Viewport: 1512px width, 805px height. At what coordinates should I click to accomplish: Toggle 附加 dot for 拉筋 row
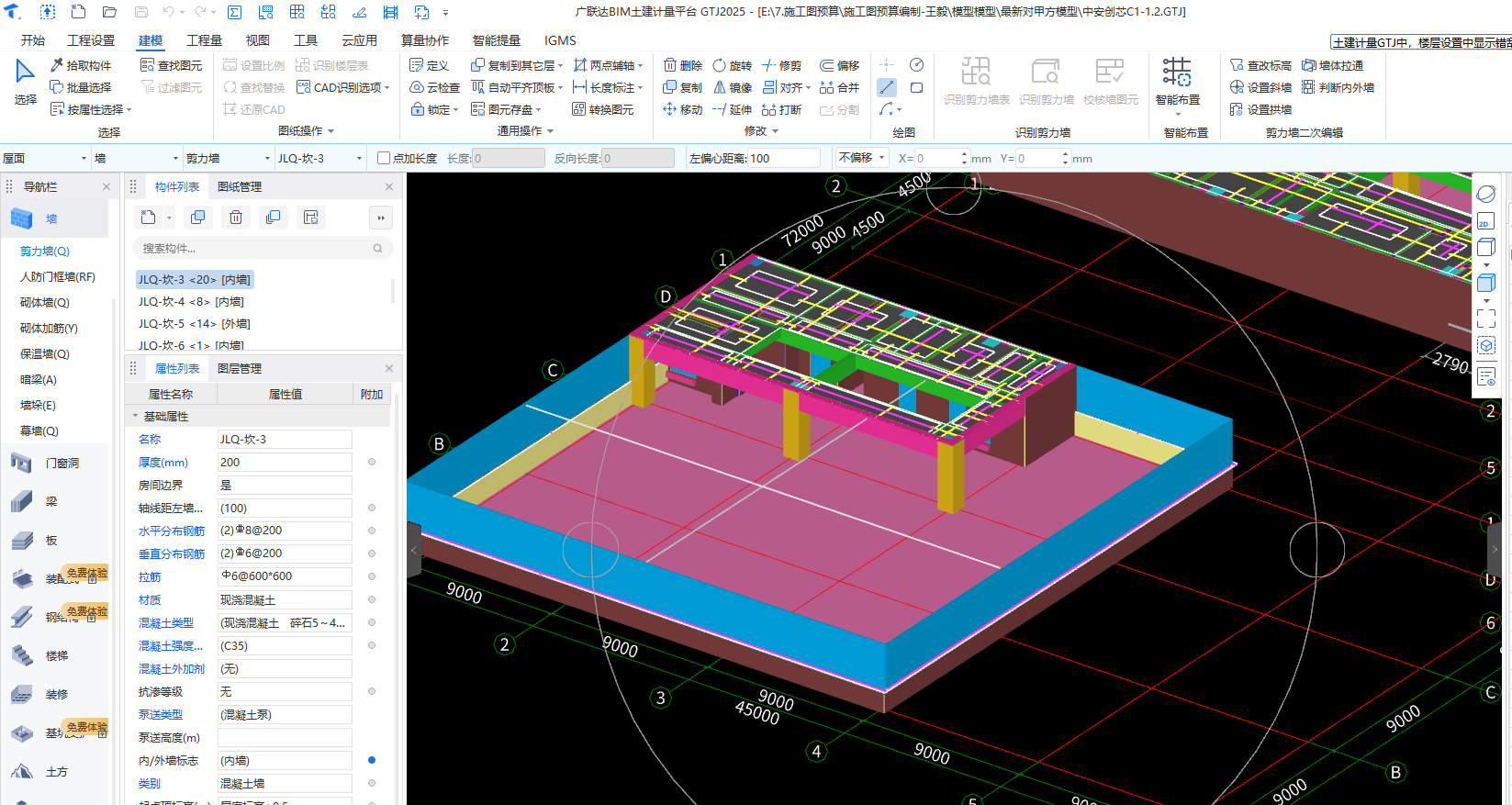[372, 576]
